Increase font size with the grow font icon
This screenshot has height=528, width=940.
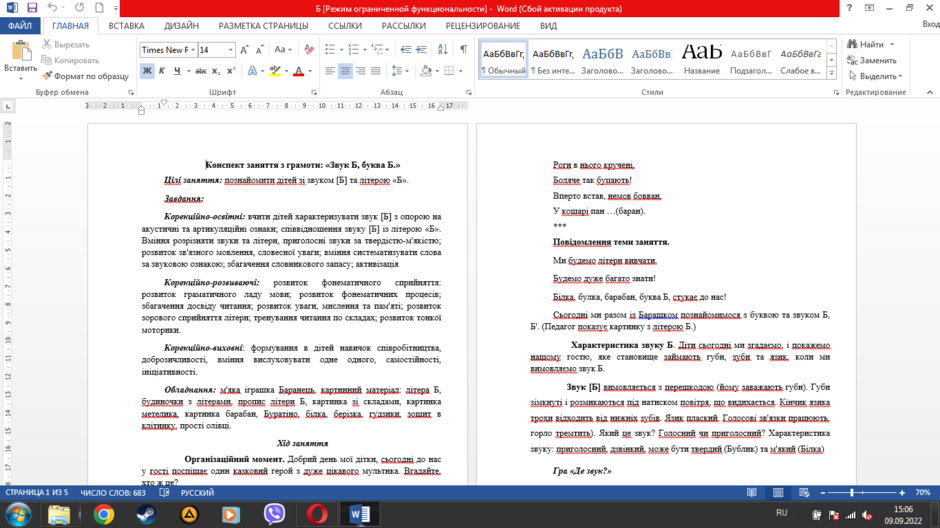tap(245, 50)
